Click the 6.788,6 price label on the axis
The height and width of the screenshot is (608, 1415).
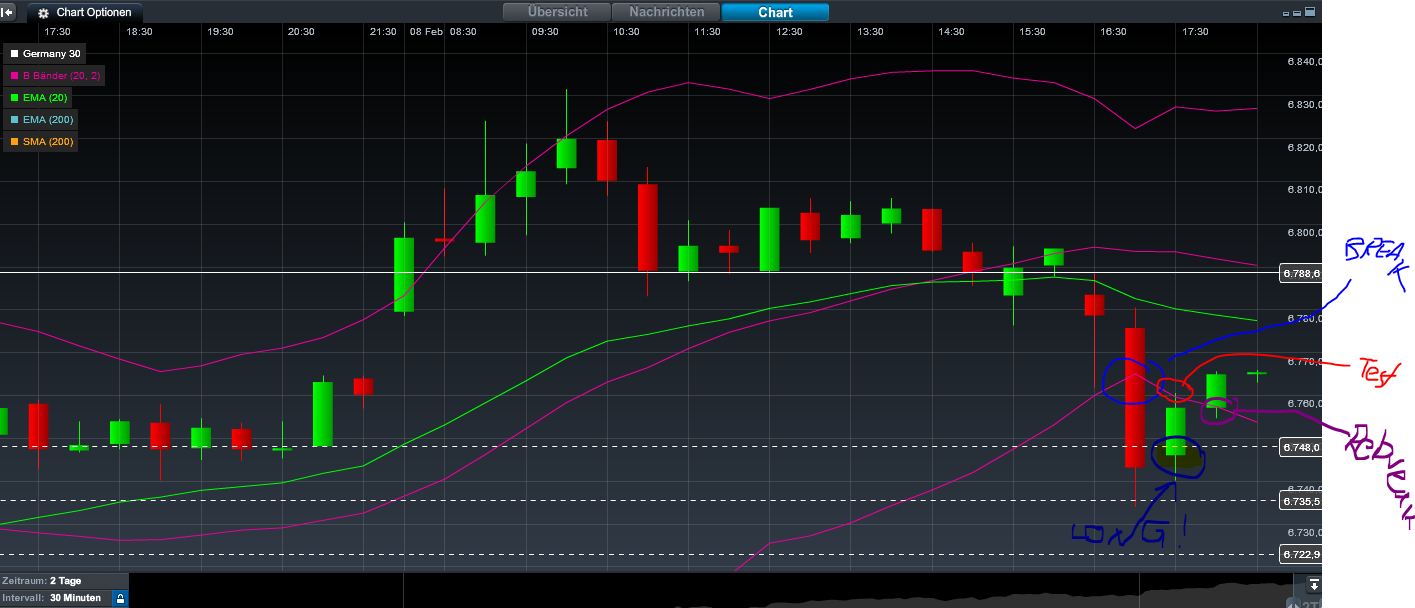point(1299,274)
